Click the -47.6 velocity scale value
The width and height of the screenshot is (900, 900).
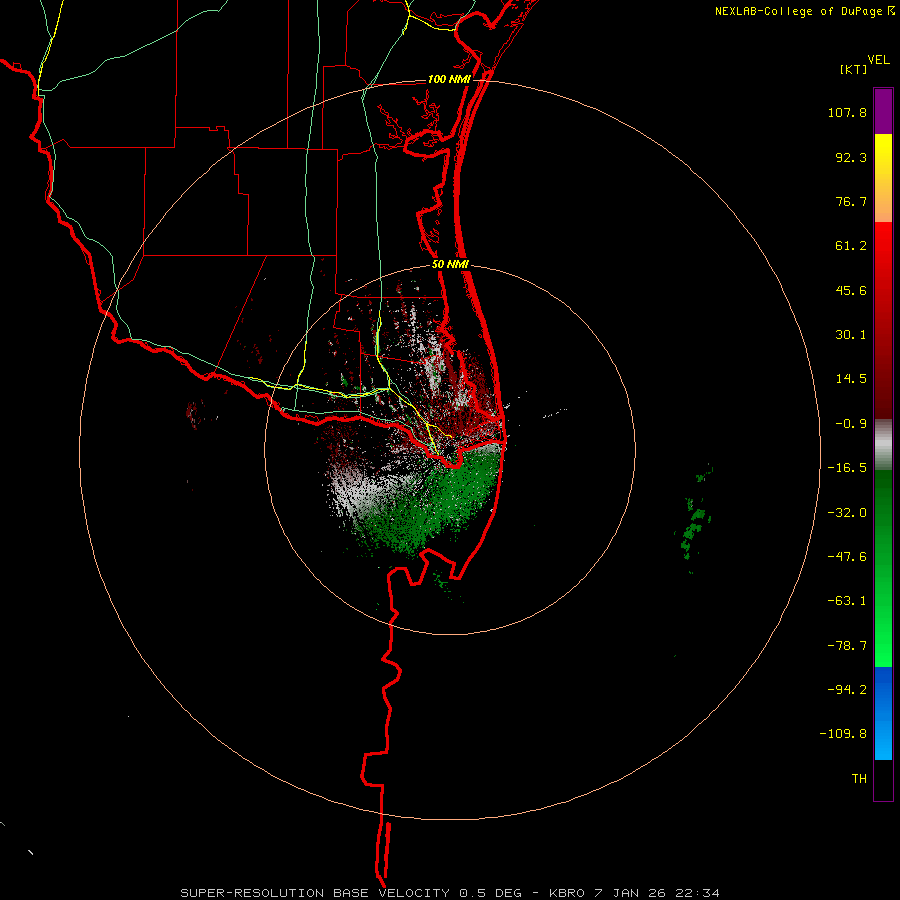tap(847, 557)
